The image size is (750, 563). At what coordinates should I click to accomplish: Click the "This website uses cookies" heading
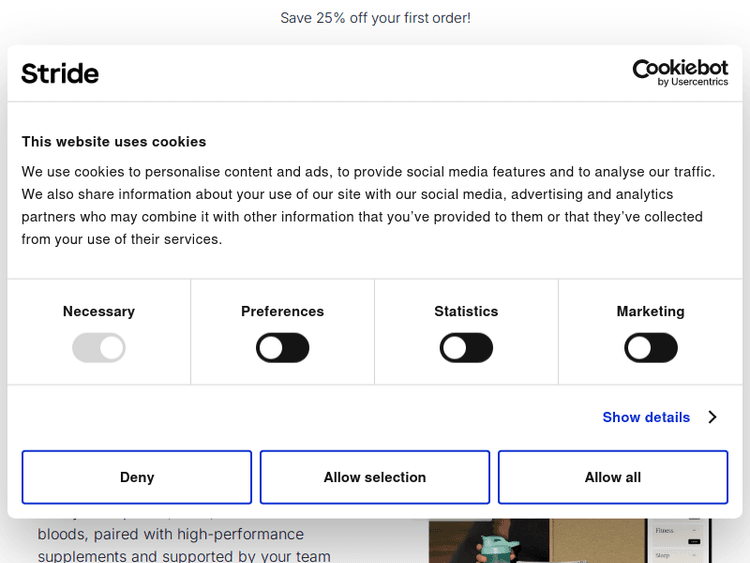(x=114, y=142)
